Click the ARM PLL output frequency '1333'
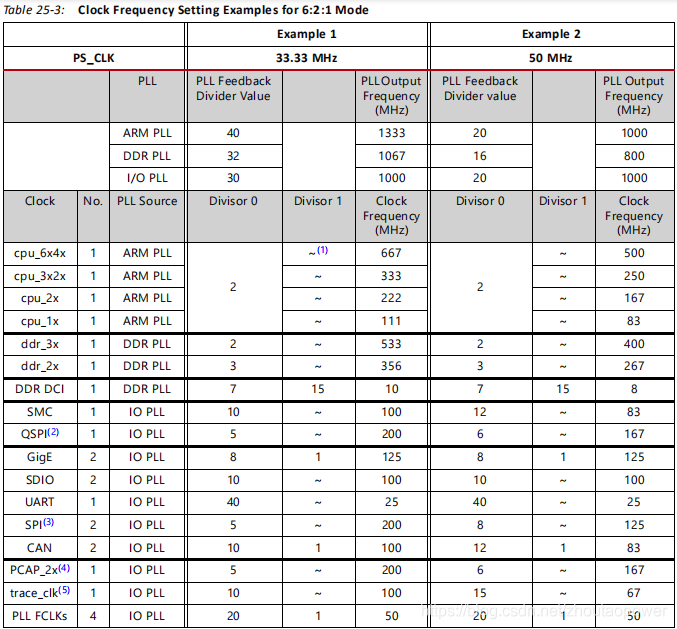The height and width of the screenshot is (629, 677). [x=392, y=133]
